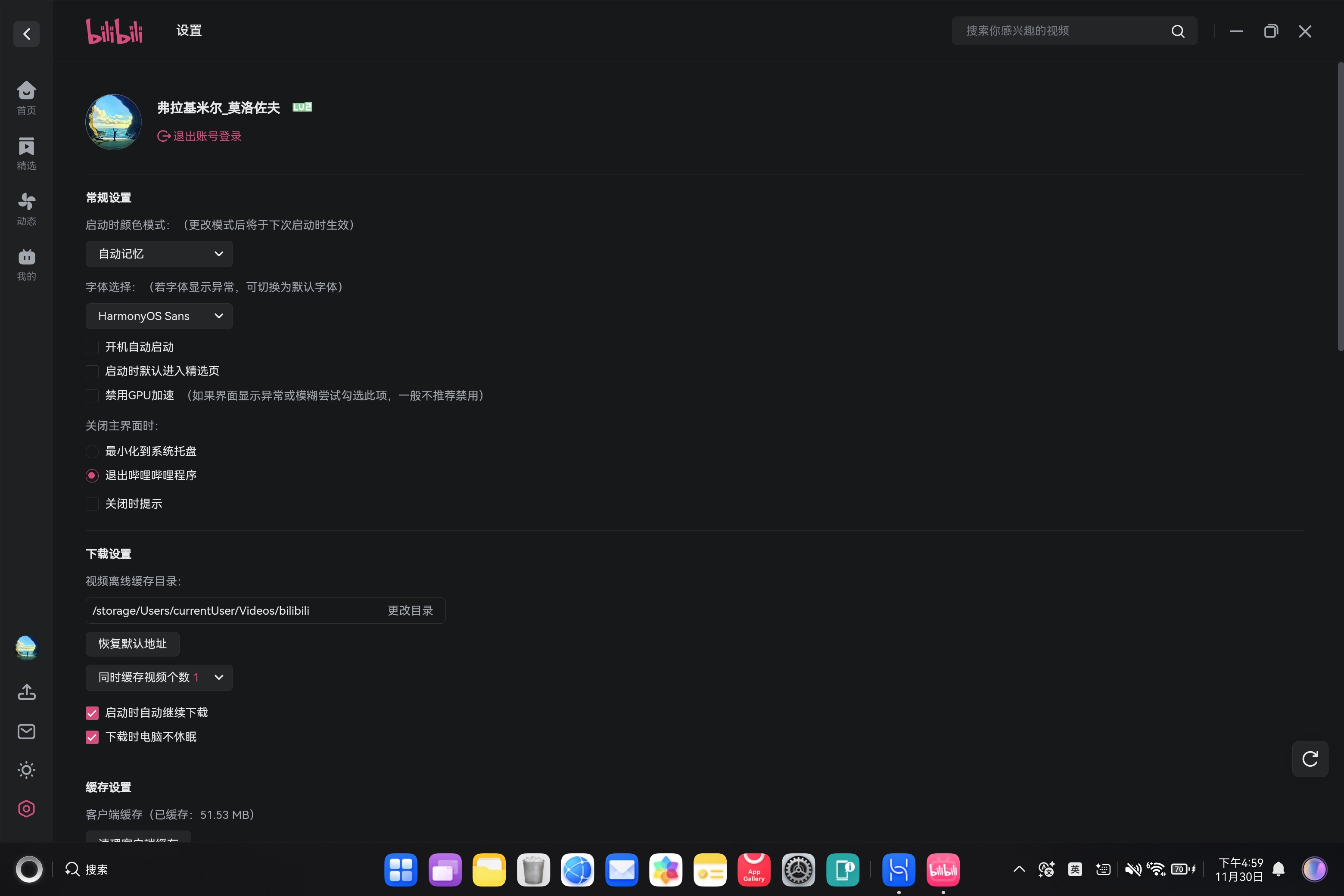The width and height of the screenshot is (1344, 896).
Task: Expand 同时缓存视频个数 dropdown
Action: (x=159, y=677)
